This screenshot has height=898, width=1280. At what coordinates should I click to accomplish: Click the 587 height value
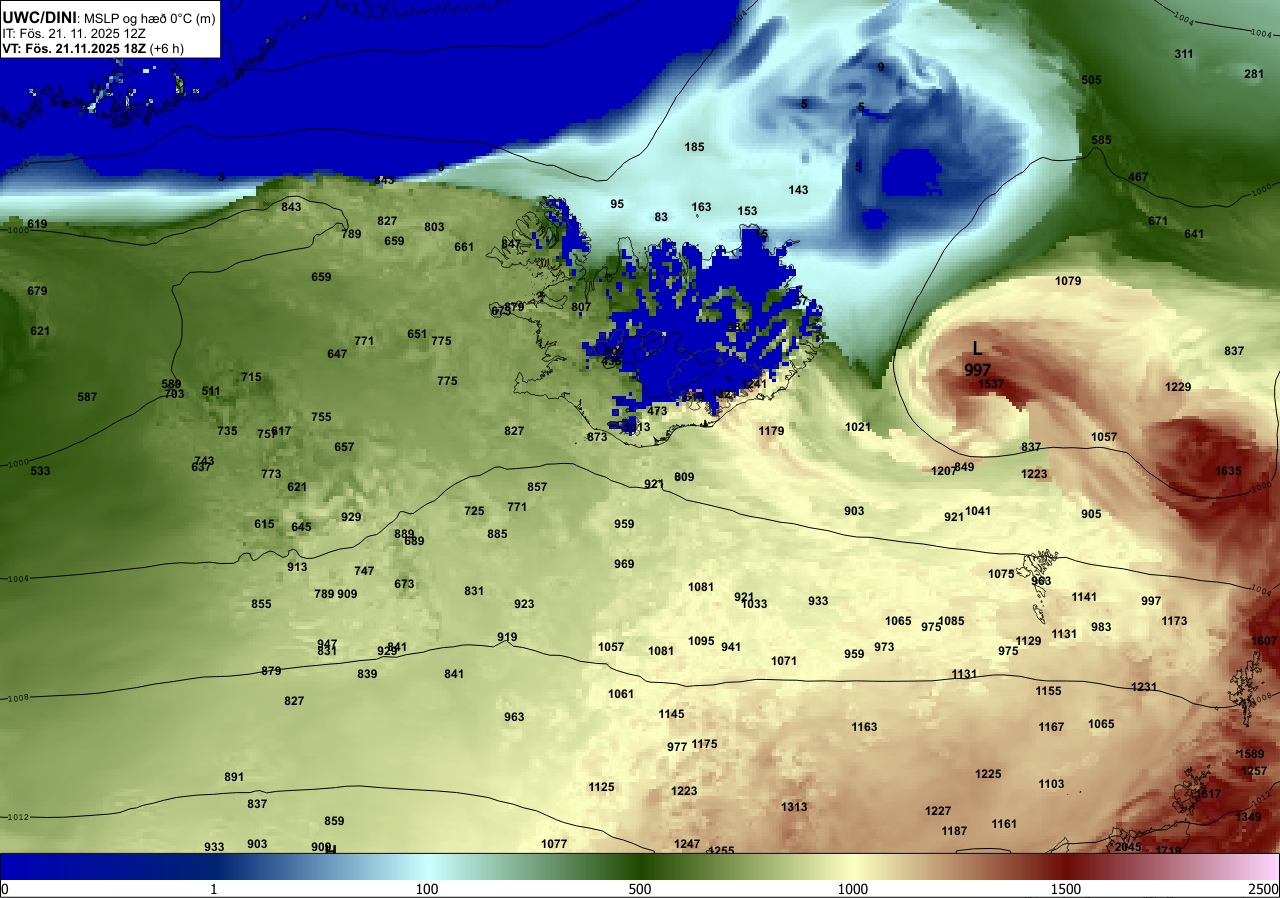[87, 397]
